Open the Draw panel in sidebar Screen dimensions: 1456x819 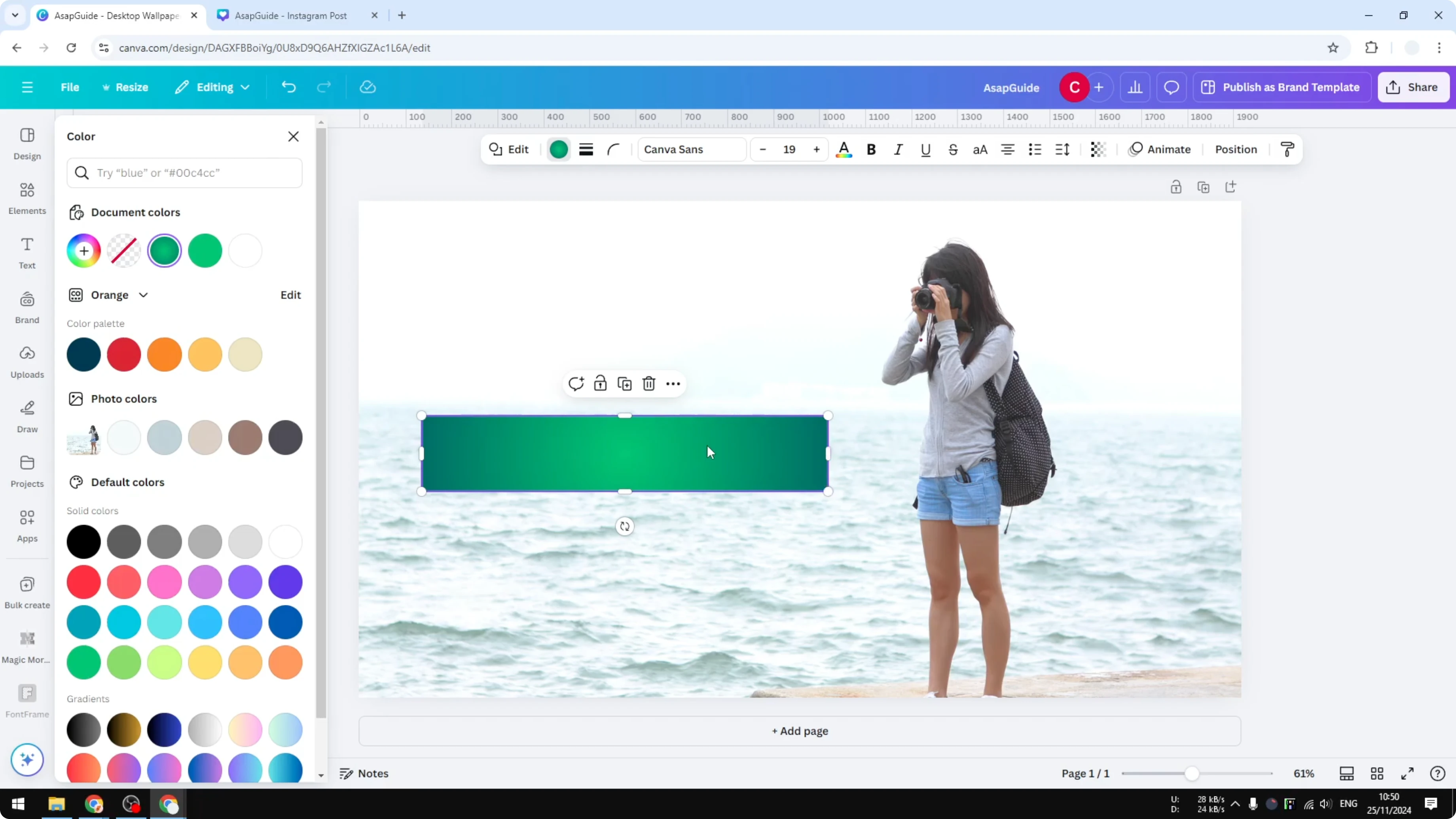(x=27, y=417)
